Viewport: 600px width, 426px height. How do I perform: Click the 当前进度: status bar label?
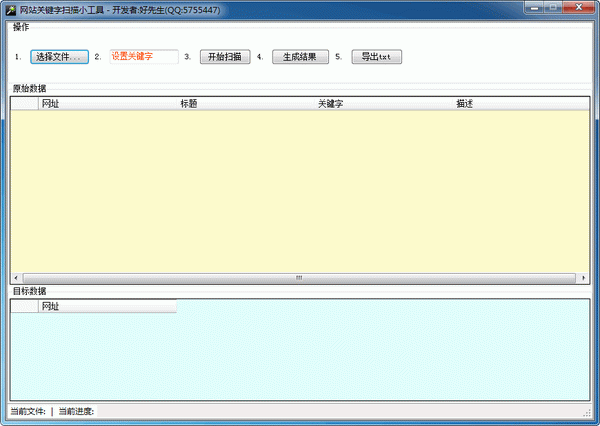[76, 411]
